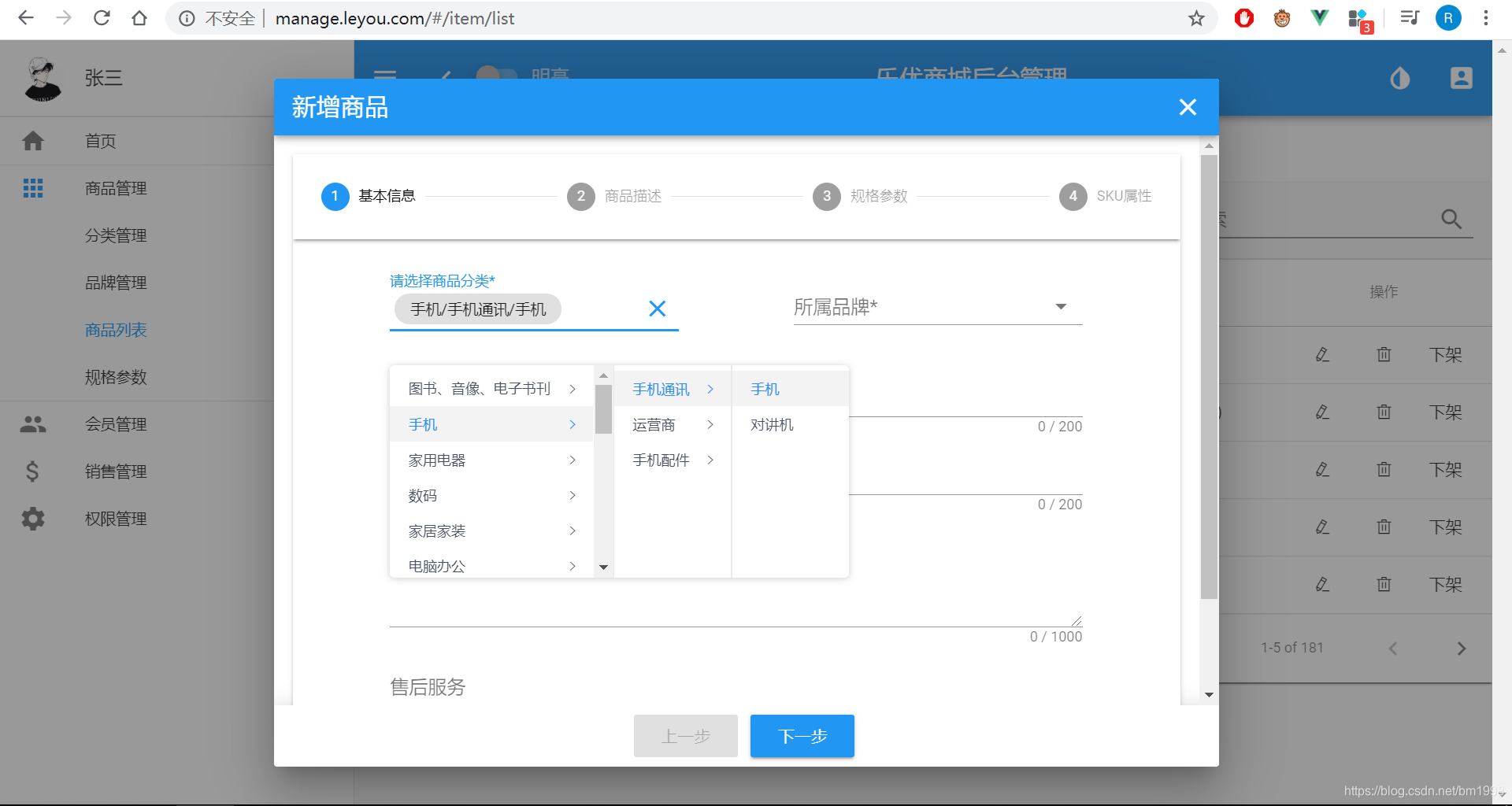This screenshot has height=806, width=1512.
Task: Click the disabled 上一步 button
Action: click(685, 736)
